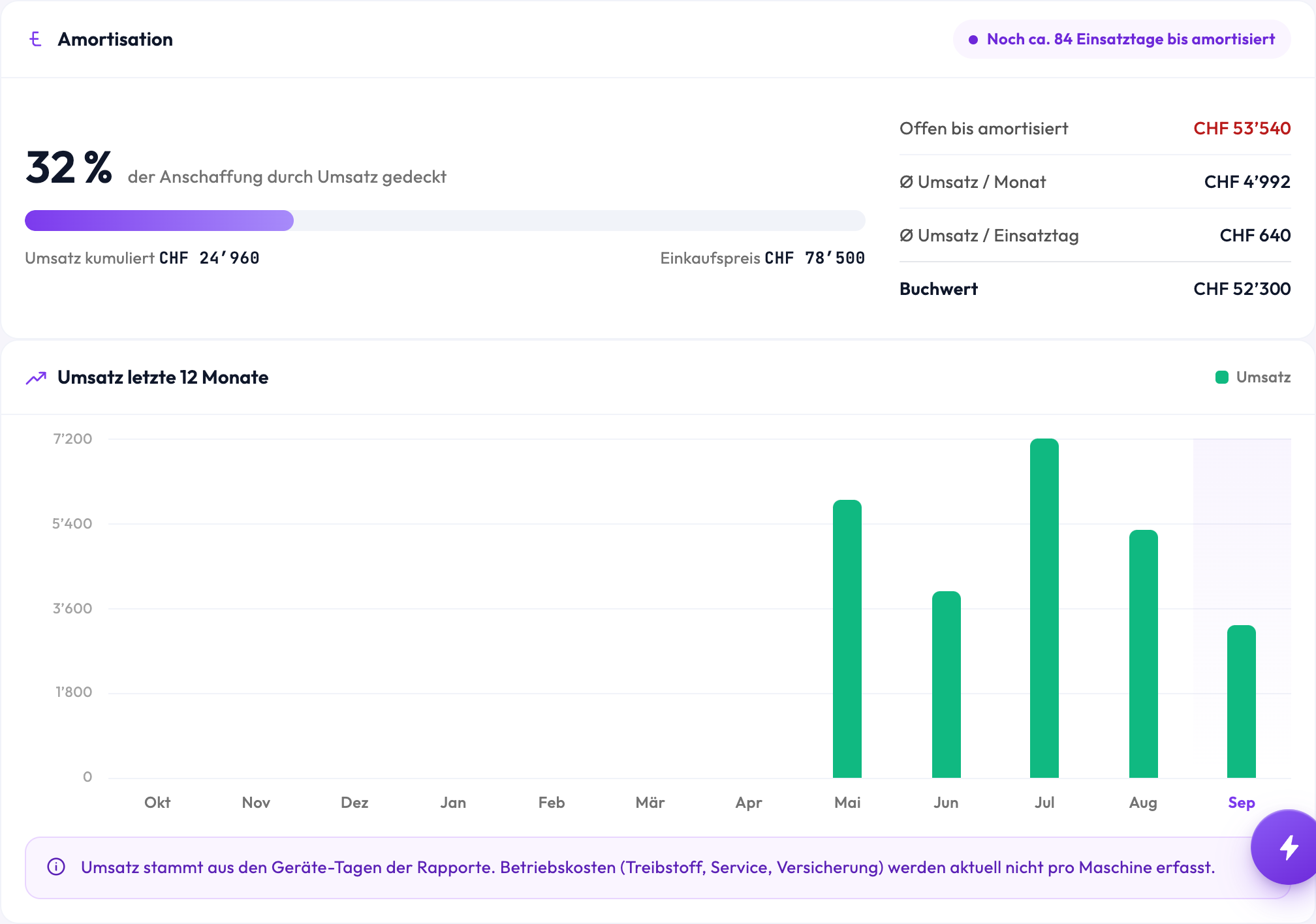Click the 'Ø Umsatz / Monat' label
Screen dimensions: 1316x924
click(x=973, y=182)
